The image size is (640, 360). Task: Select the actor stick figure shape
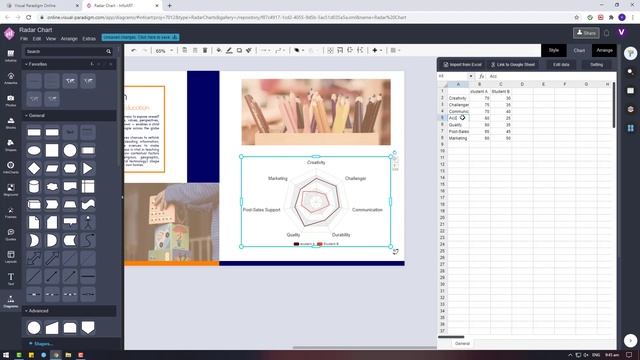pyautogui.click(x=88, y=222)
